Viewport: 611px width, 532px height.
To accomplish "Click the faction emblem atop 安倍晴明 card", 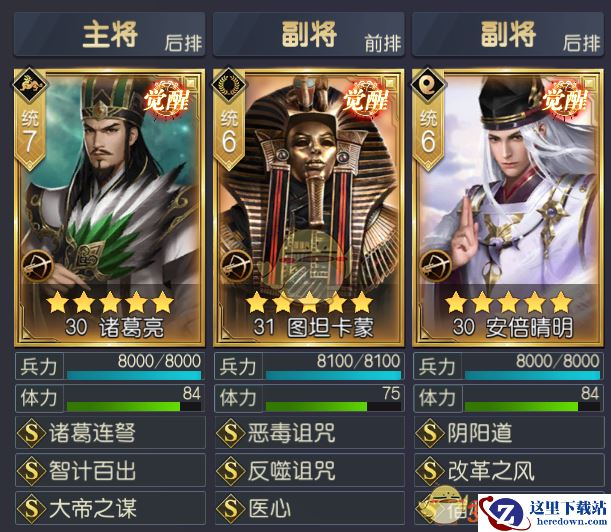I will point(429,85).
